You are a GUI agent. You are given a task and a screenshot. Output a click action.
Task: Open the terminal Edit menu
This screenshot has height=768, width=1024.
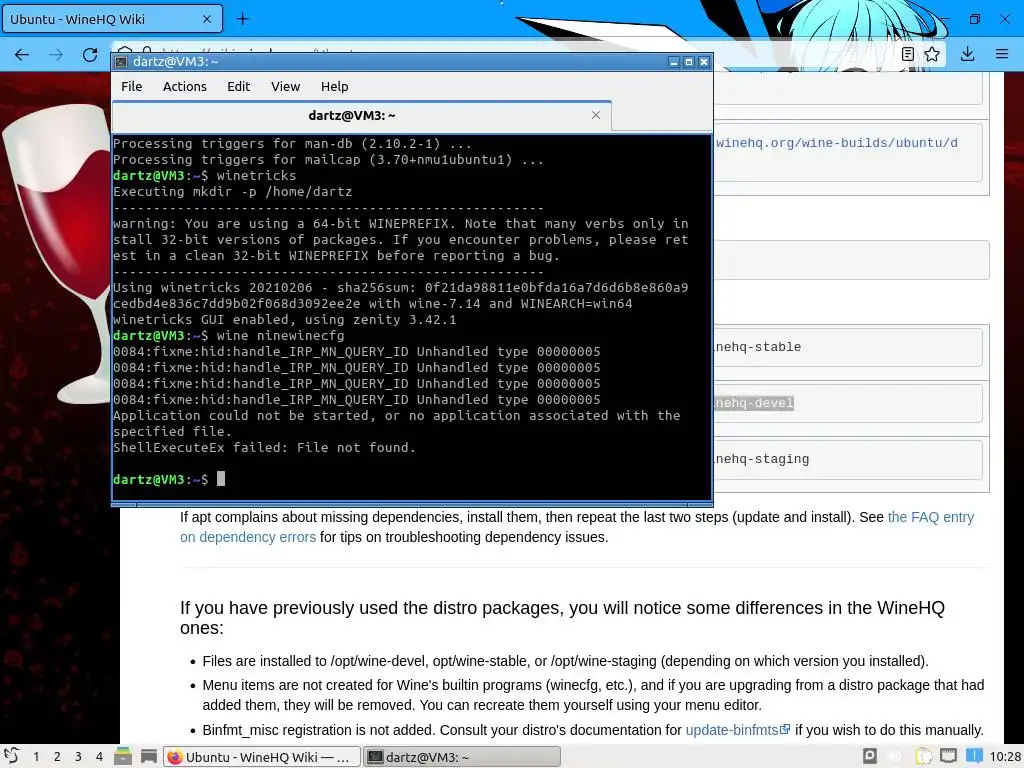click(238, 86)
